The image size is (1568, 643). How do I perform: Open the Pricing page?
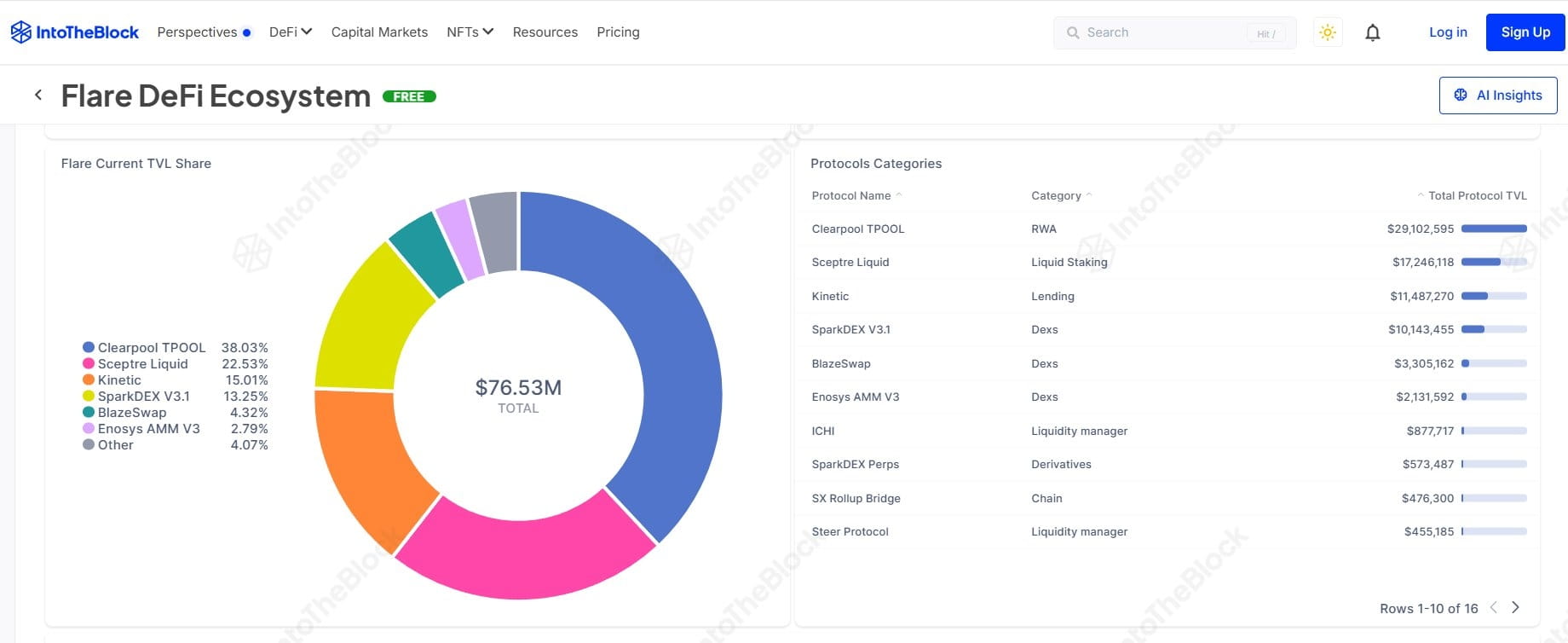(x=618, y=32)
